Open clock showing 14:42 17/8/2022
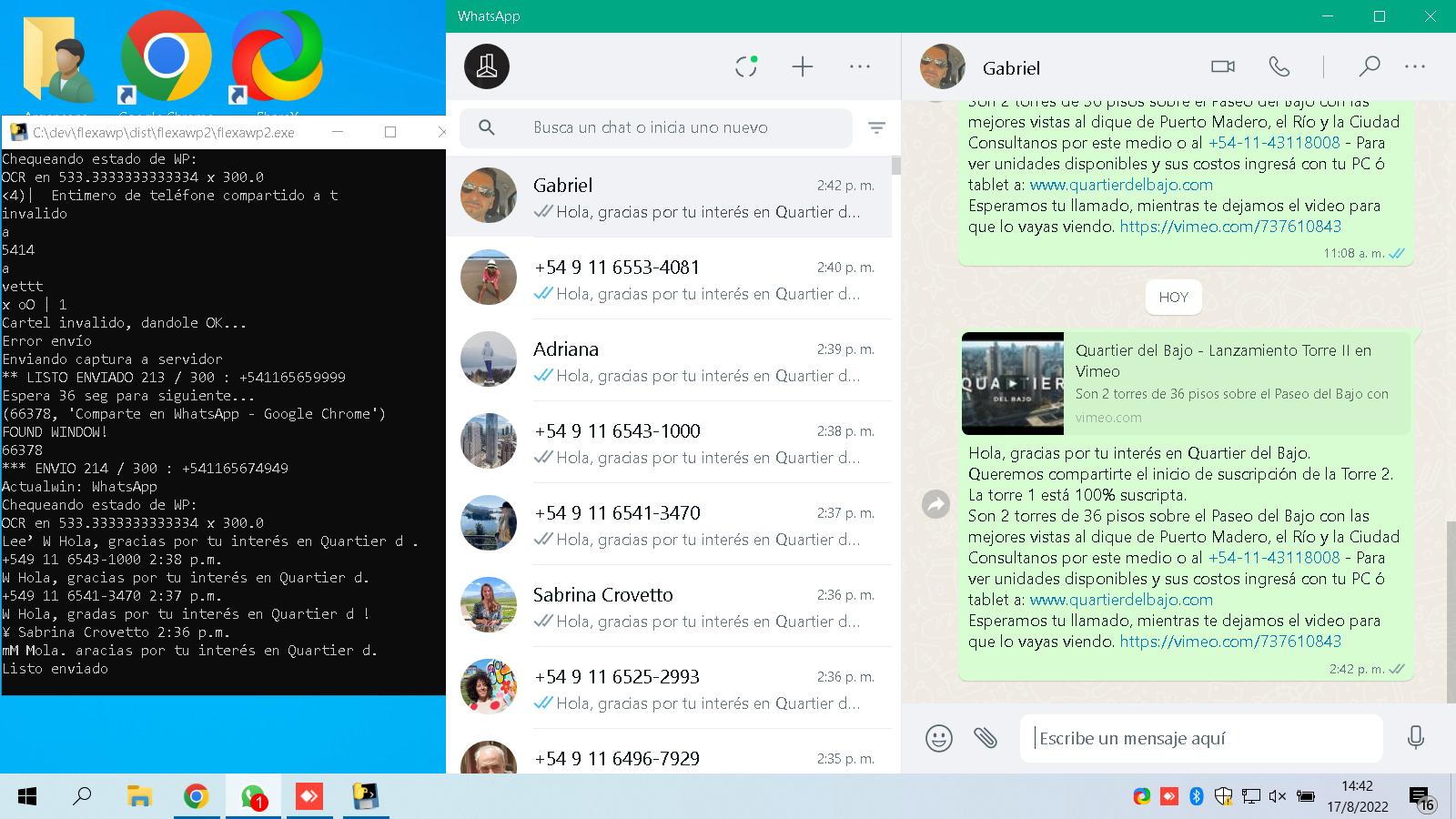Screen dimensions: 1456x819 (1357, 796)
